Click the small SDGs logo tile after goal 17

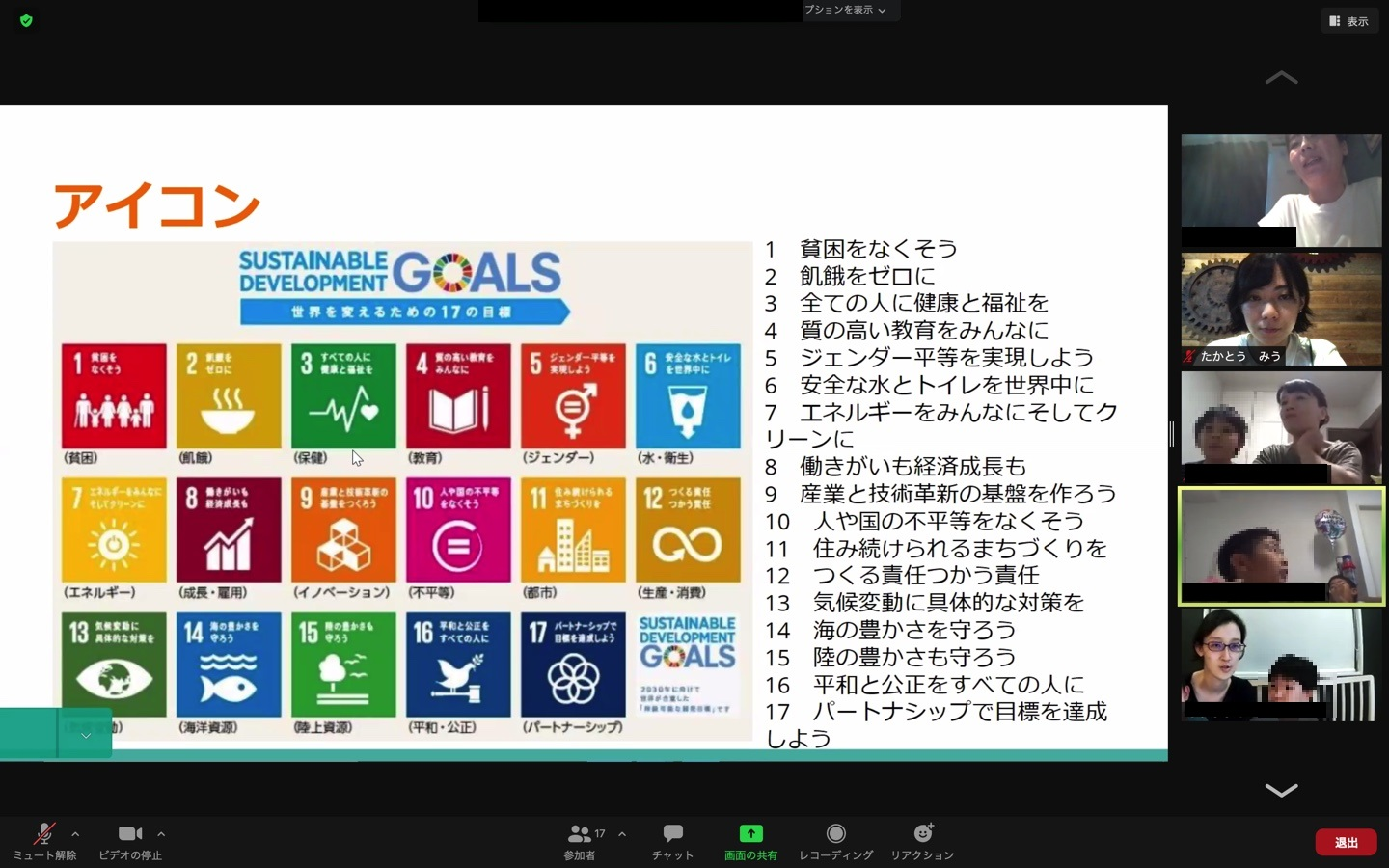[688, 665]
